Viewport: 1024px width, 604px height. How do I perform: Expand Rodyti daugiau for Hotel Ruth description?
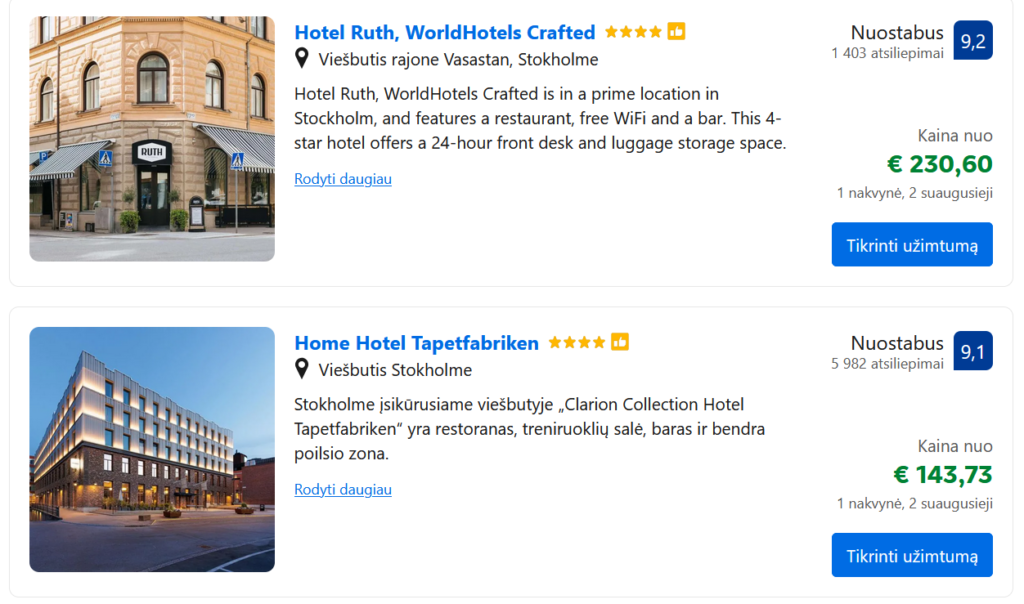point(343,179)
